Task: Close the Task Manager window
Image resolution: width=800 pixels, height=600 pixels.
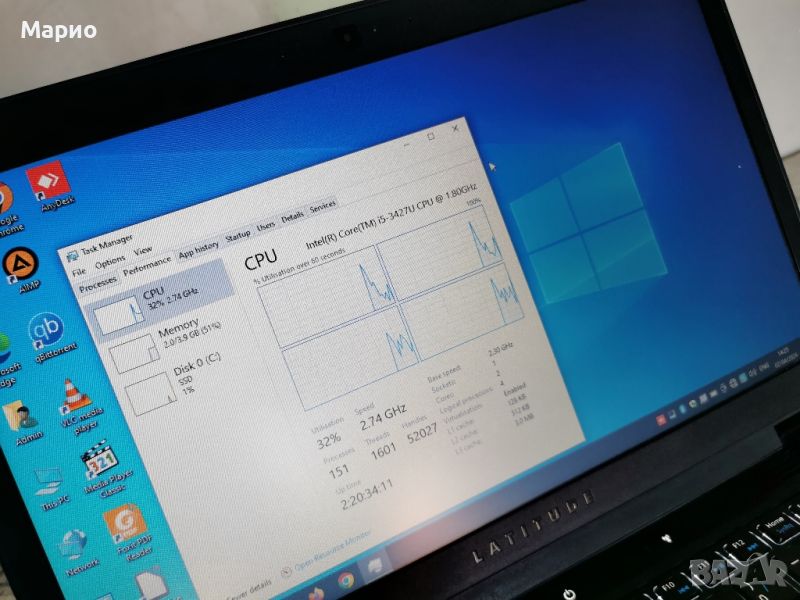Action: (x=455, y=129)
